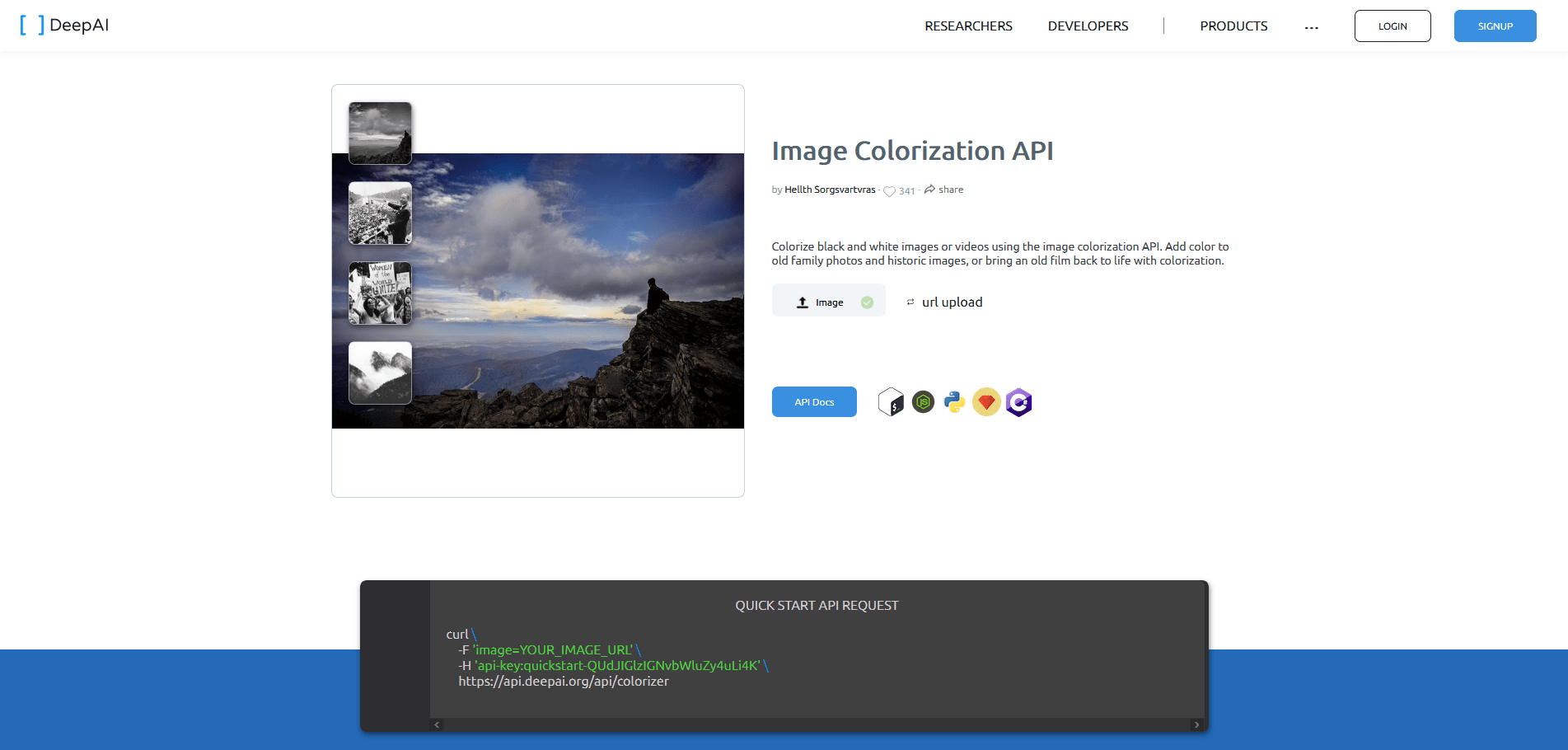
Task: Click the SIGNUP button
Action: coord(1495,26)
